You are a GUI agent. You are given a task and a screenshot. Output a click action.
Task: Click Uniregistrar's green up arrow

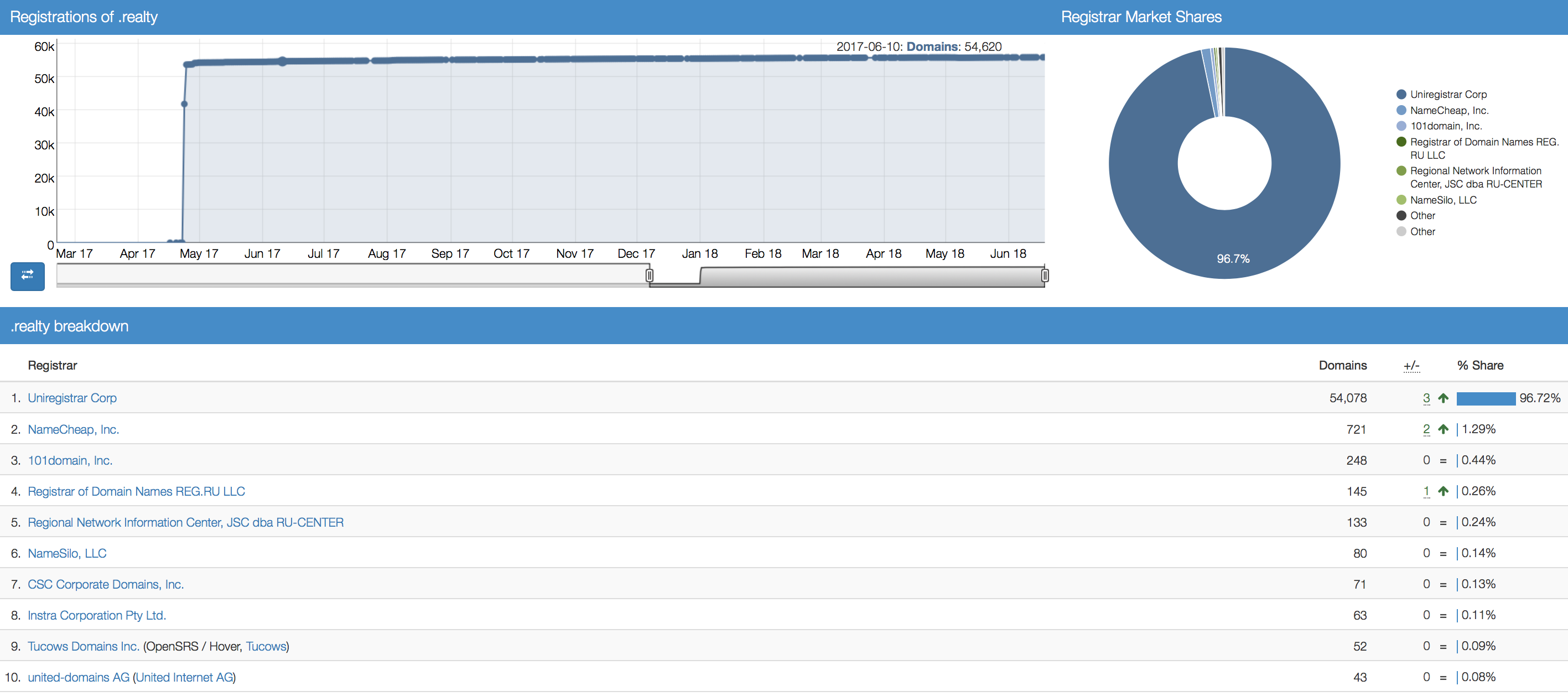1442,398
